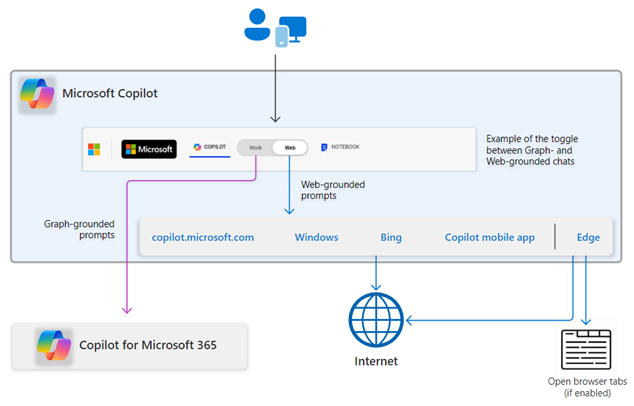Image resolution: width=634 pixels, height=406 pixels.
Task: Click 'Example of the toggle' description text
Action: (x=532, y=150)
